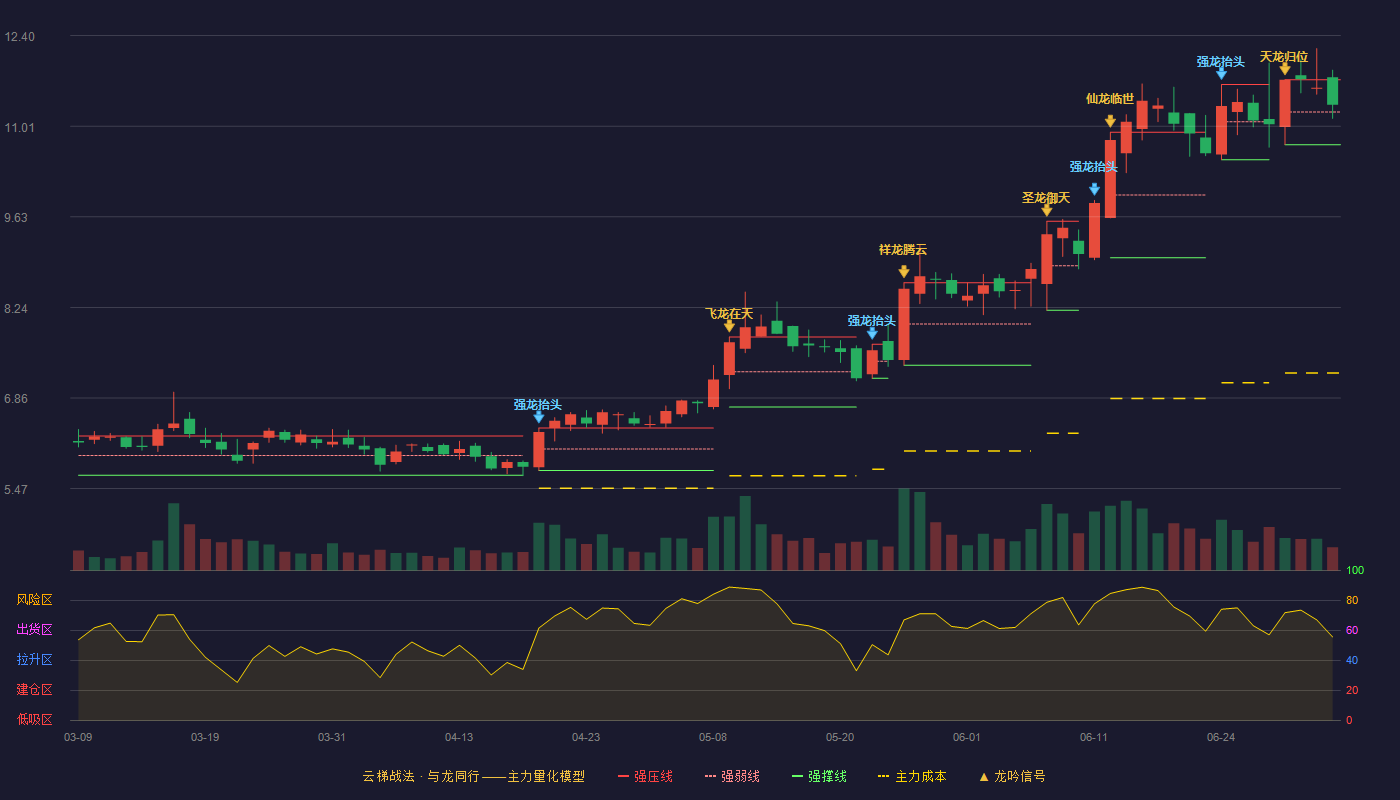Select the 仙龙临世 signal marker

point(1110,99)
